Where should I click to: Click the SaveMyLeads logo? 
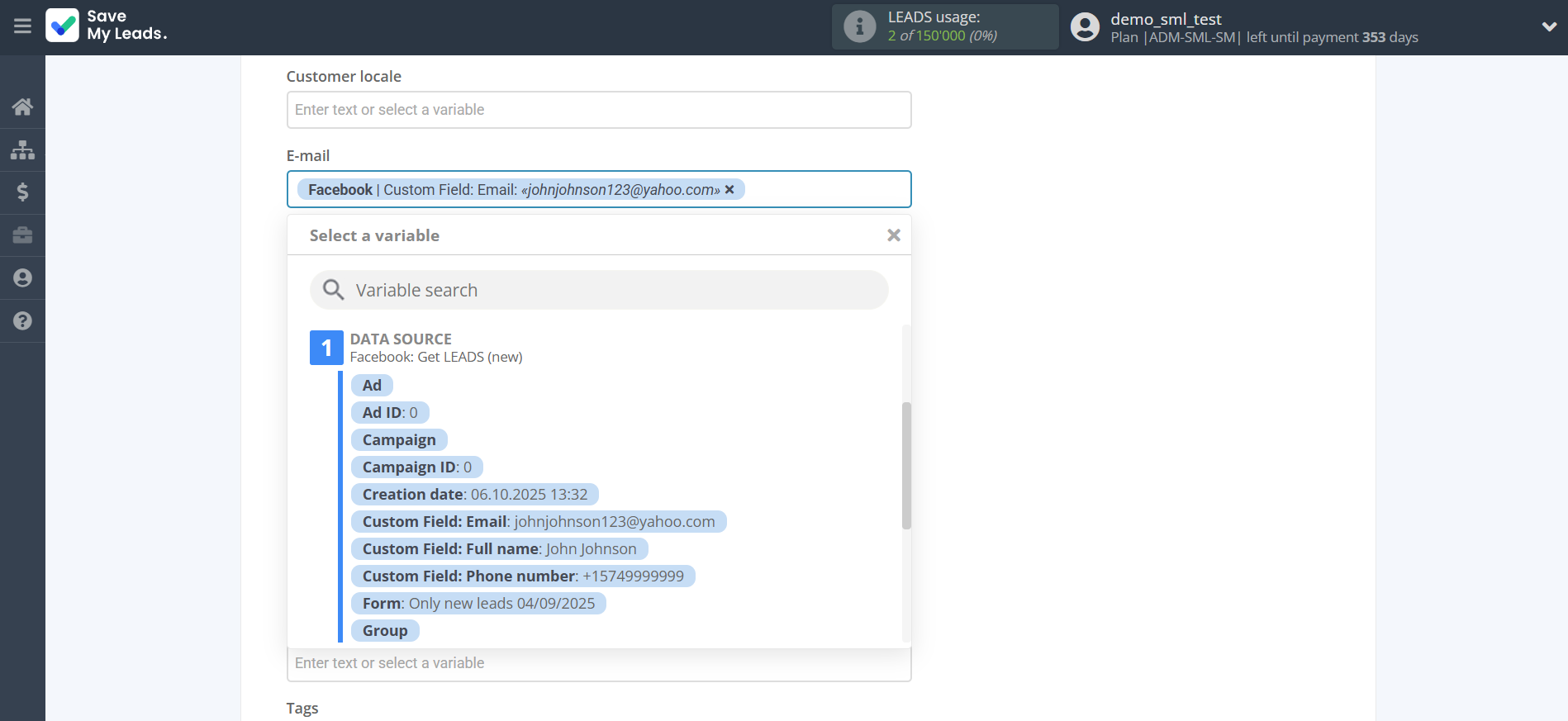[107, 26]
